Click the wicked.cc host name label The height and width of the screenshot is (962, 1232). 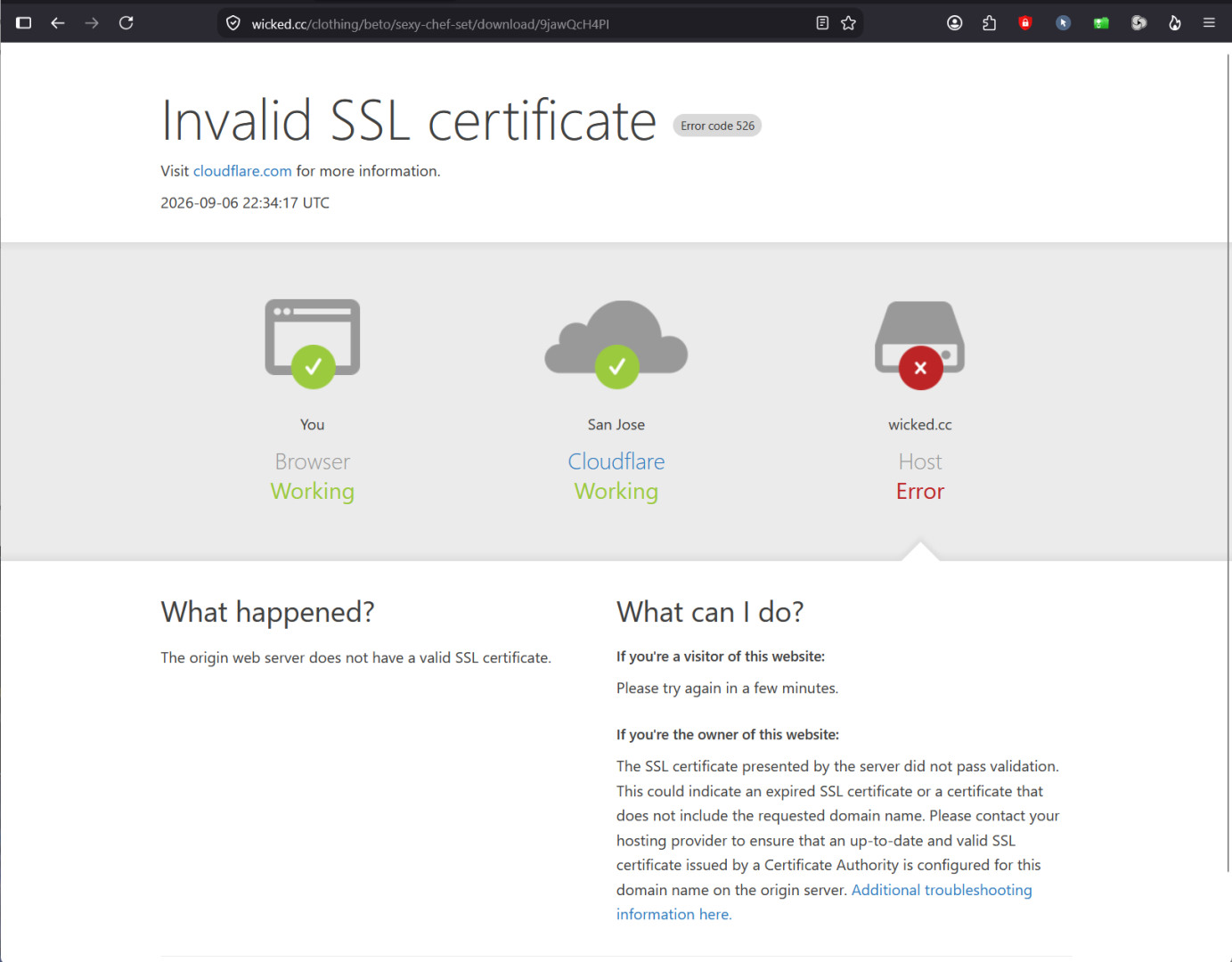tap(920, 425)
